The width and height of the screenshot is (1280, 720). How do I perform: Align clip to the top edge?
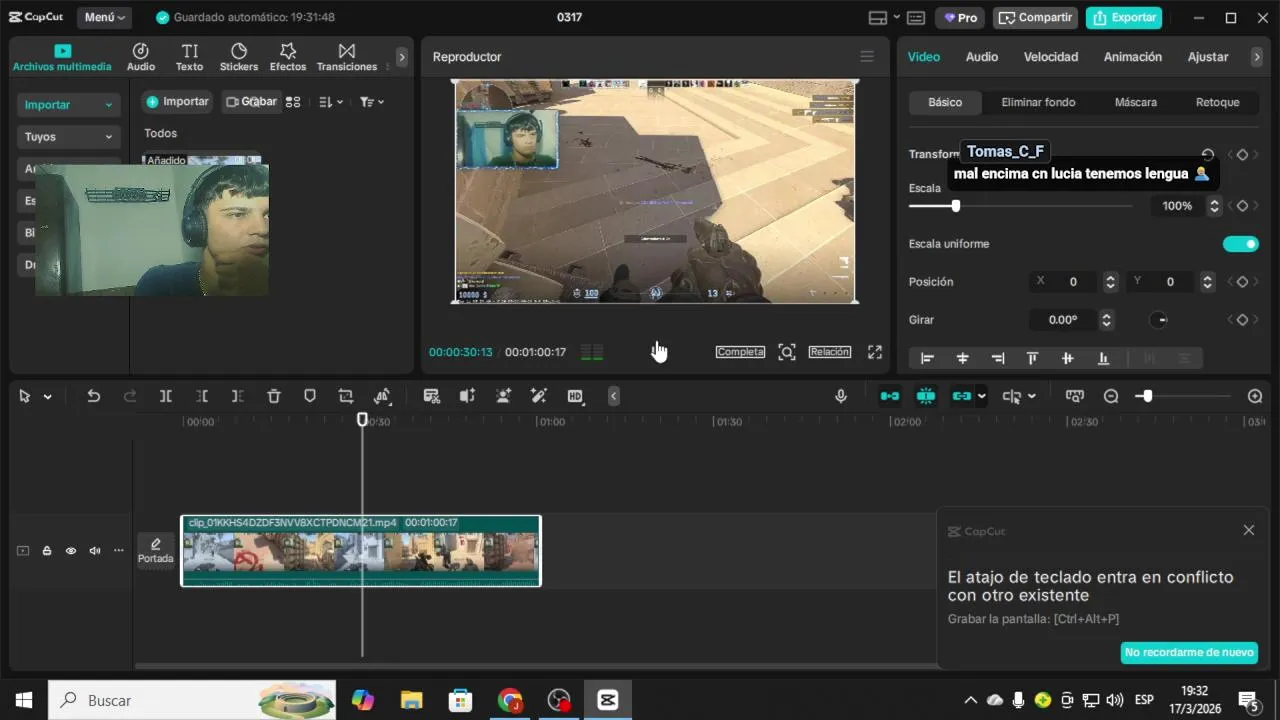[1033, 358]
